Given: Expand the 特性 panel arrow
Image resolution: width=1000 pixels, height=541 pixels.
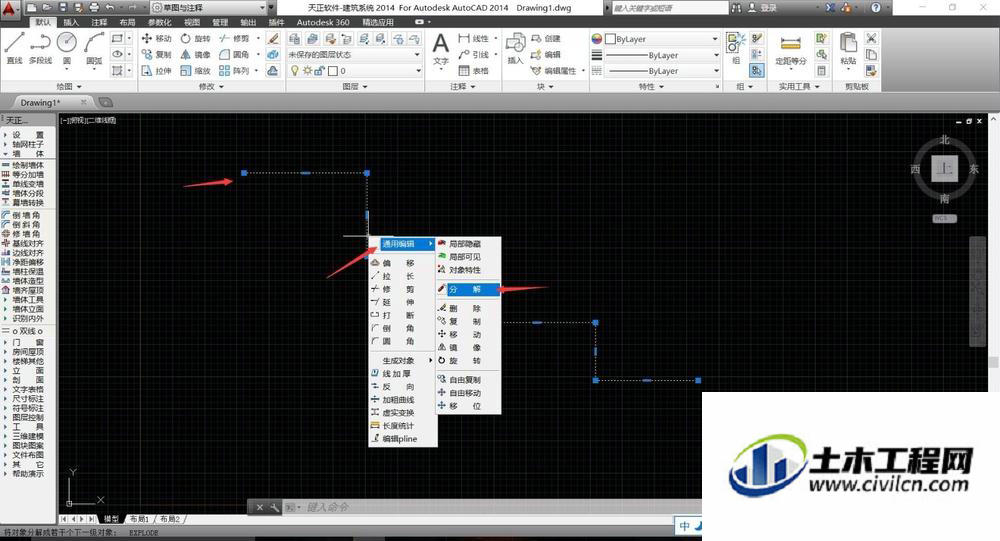Looking at the screenshot, I should 661,86.
